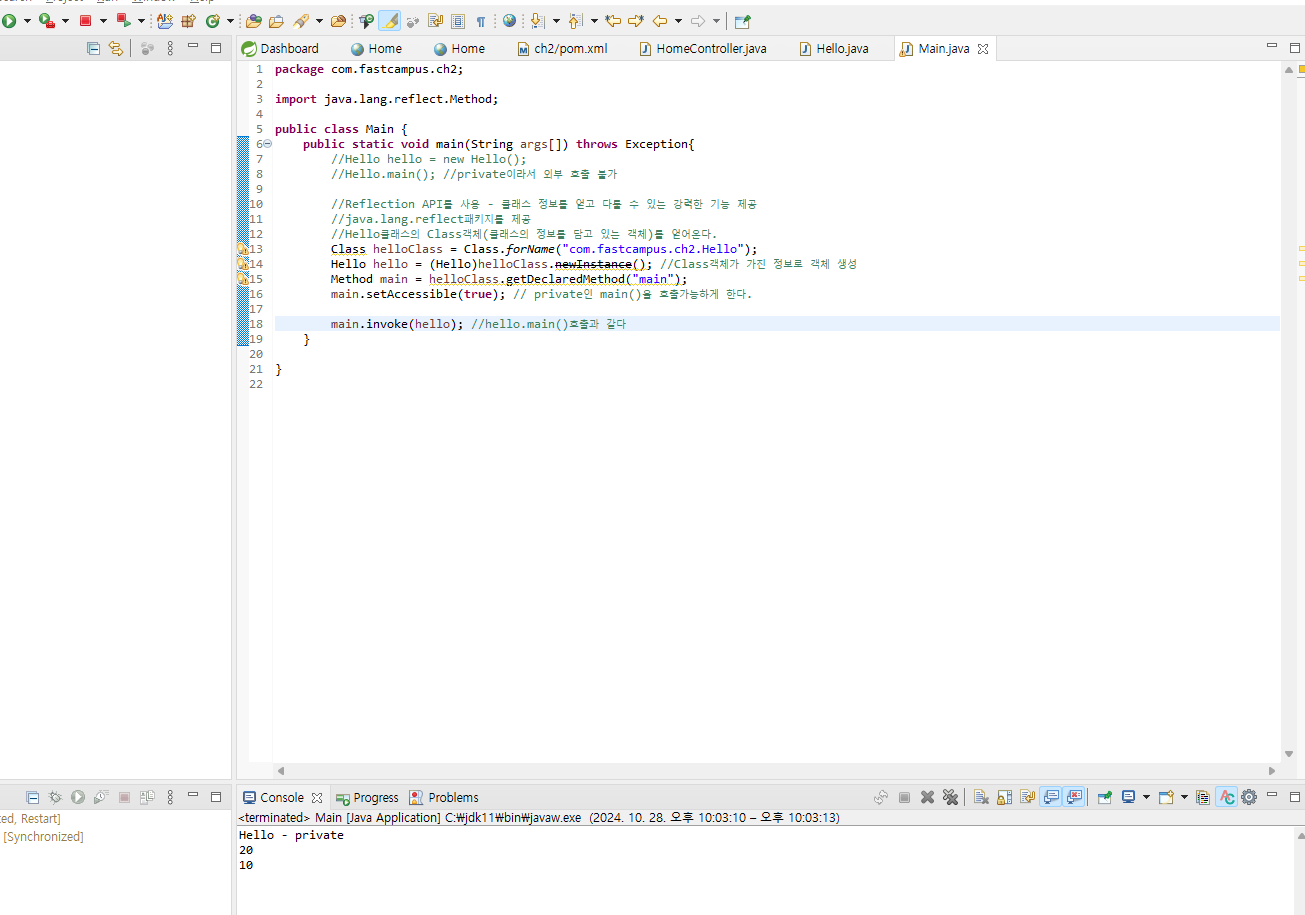Click the Search flashlight icon
The image size is (1305, 915).
tap(300, 20)
